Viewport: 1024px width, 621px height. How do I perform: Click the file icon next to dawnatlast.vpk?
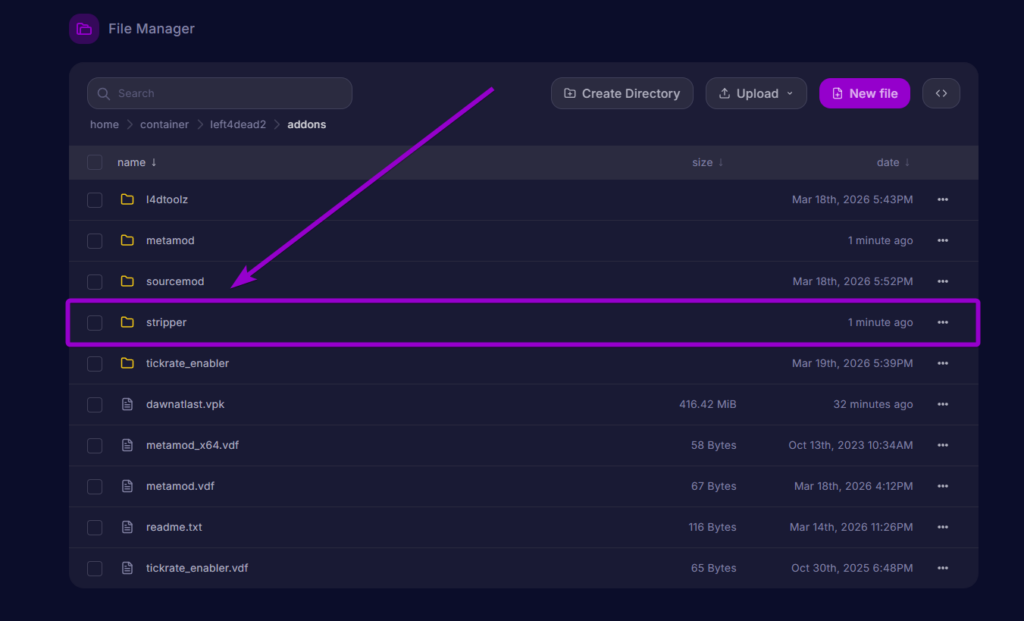point(127,404)
